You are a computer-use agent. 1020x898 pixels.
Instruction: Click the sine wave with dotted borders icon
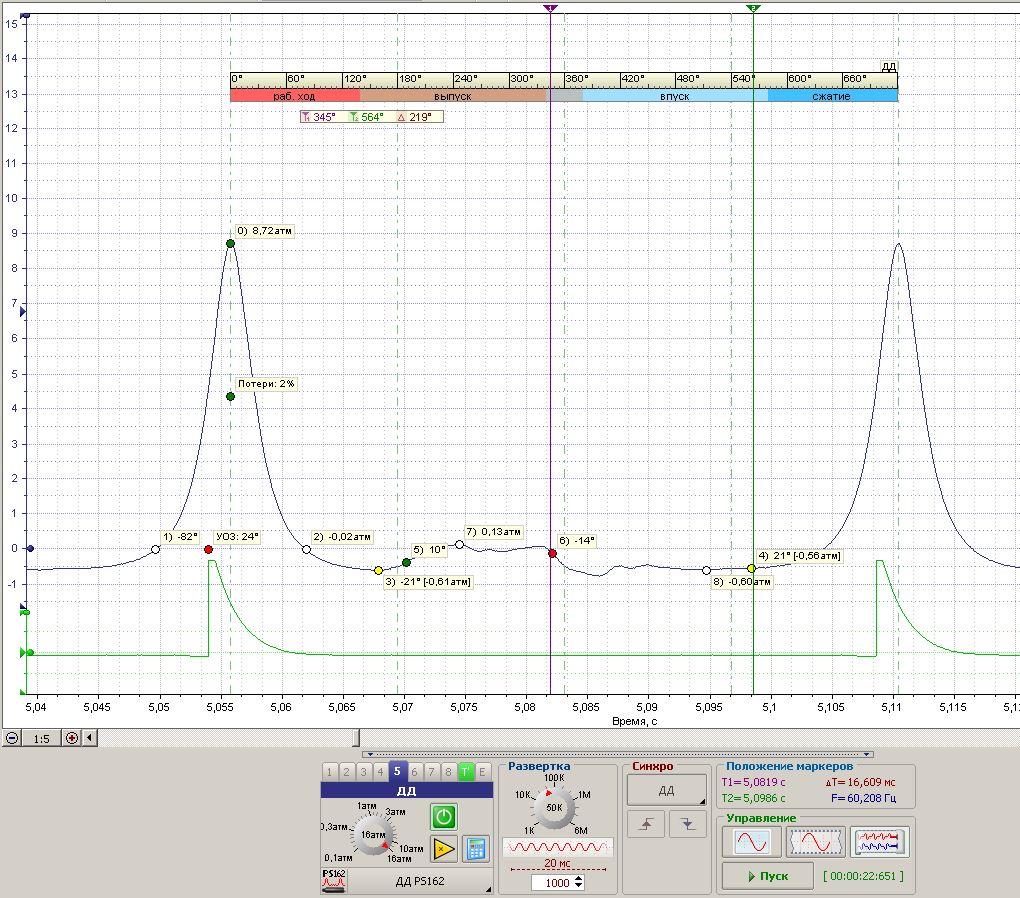tap(815, 842)
